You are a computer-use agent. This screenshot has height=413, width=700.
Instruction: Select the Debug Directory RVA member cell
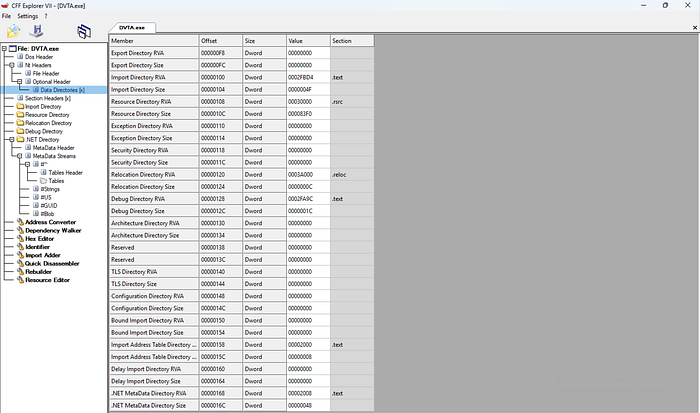tap(154, 199)
